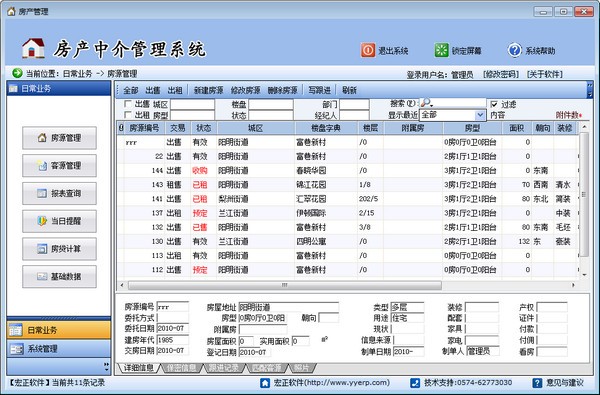Click the green 锁定屏幕 lock screen icon
Screen dimensions: 600x395
tap(441, 50)
